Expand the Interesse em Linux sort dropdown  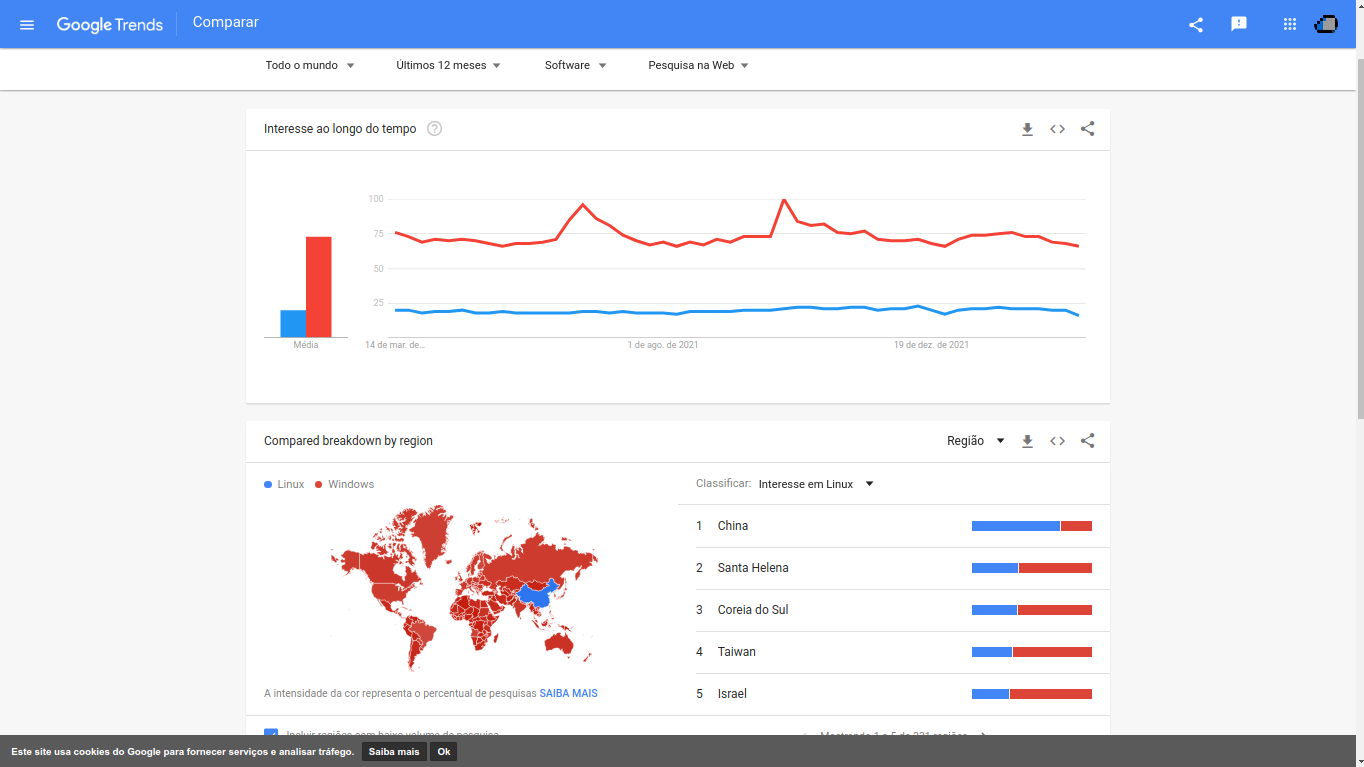pos(815,484)
